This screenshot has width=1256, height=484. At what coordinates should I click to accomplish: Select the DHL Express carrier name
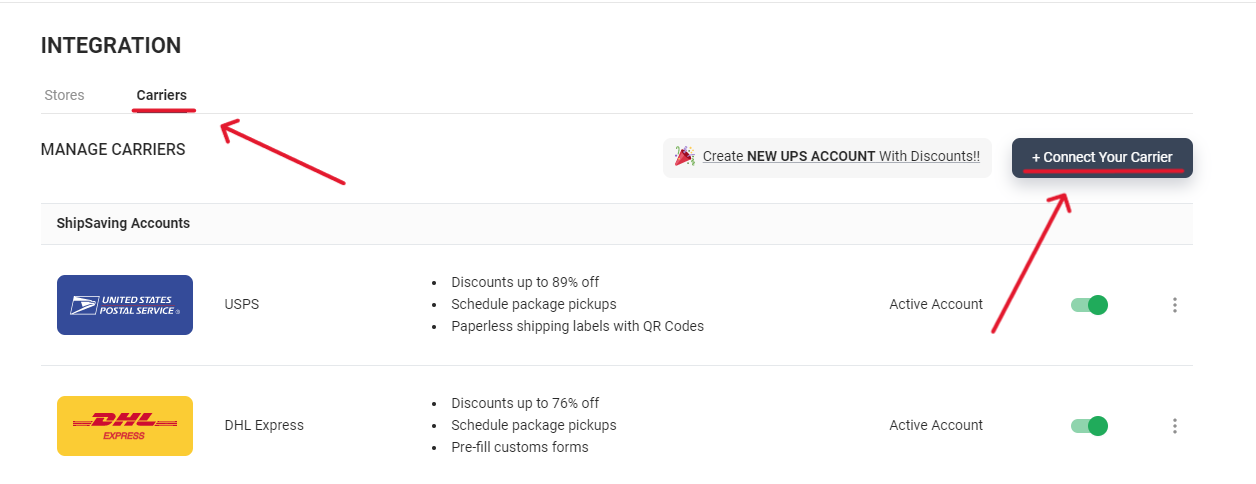point(264,425)
